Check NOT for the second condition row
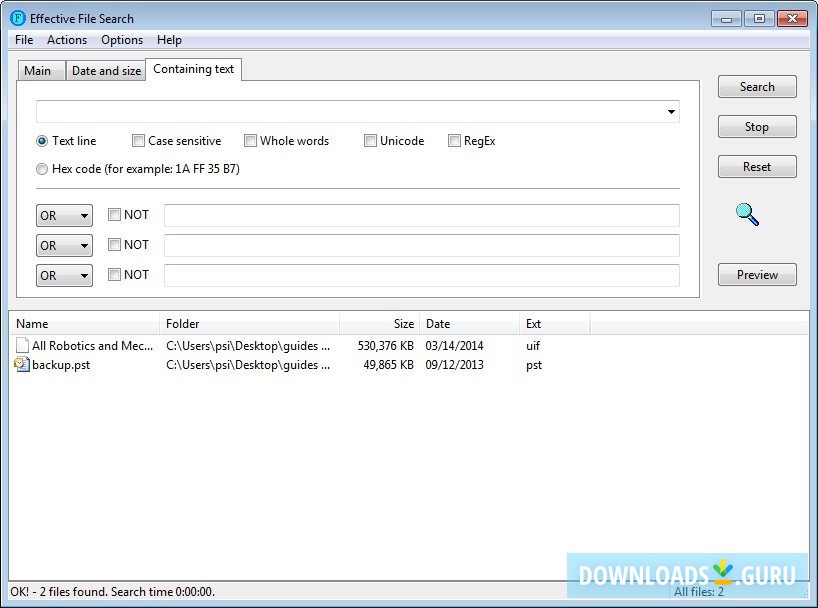The width and height of the screenshot is (818, 608). click(114, 244)
